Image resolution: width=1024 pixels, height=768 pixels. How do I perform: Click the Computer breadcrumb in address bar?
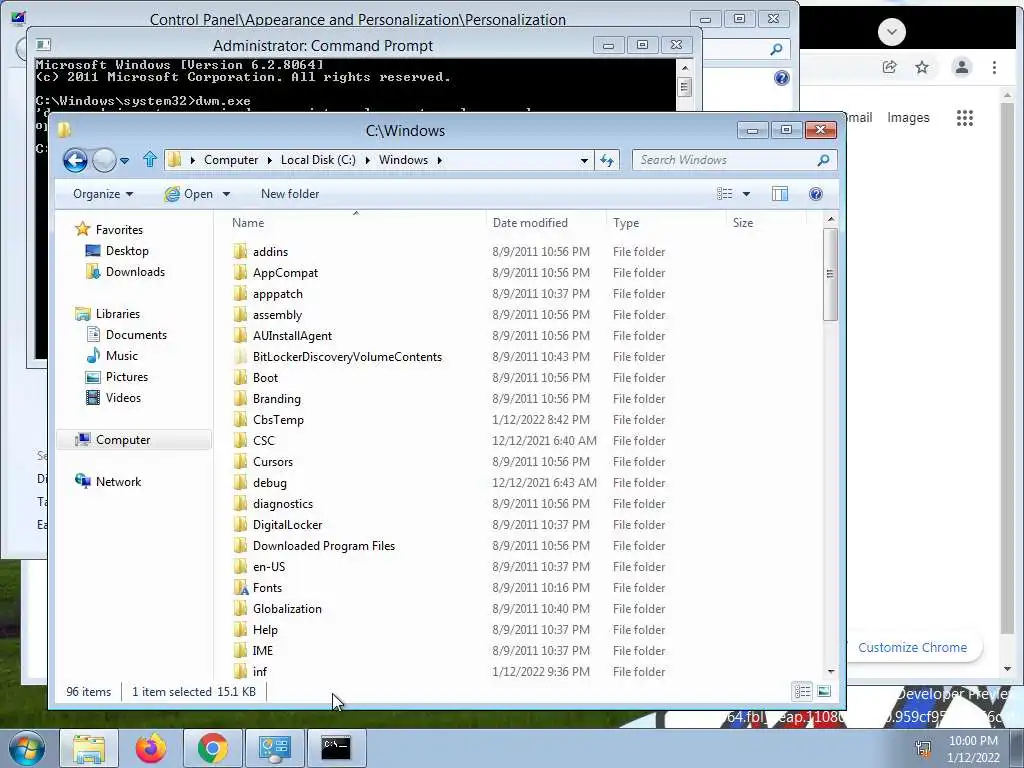[231, 160]
